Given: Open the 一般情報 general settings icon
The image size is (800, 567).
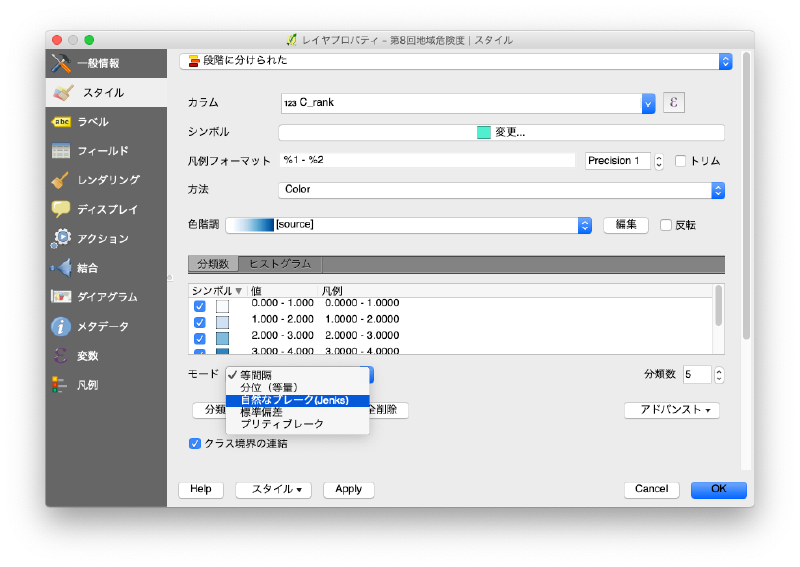Looking at the screenshot, I should 61,63.
